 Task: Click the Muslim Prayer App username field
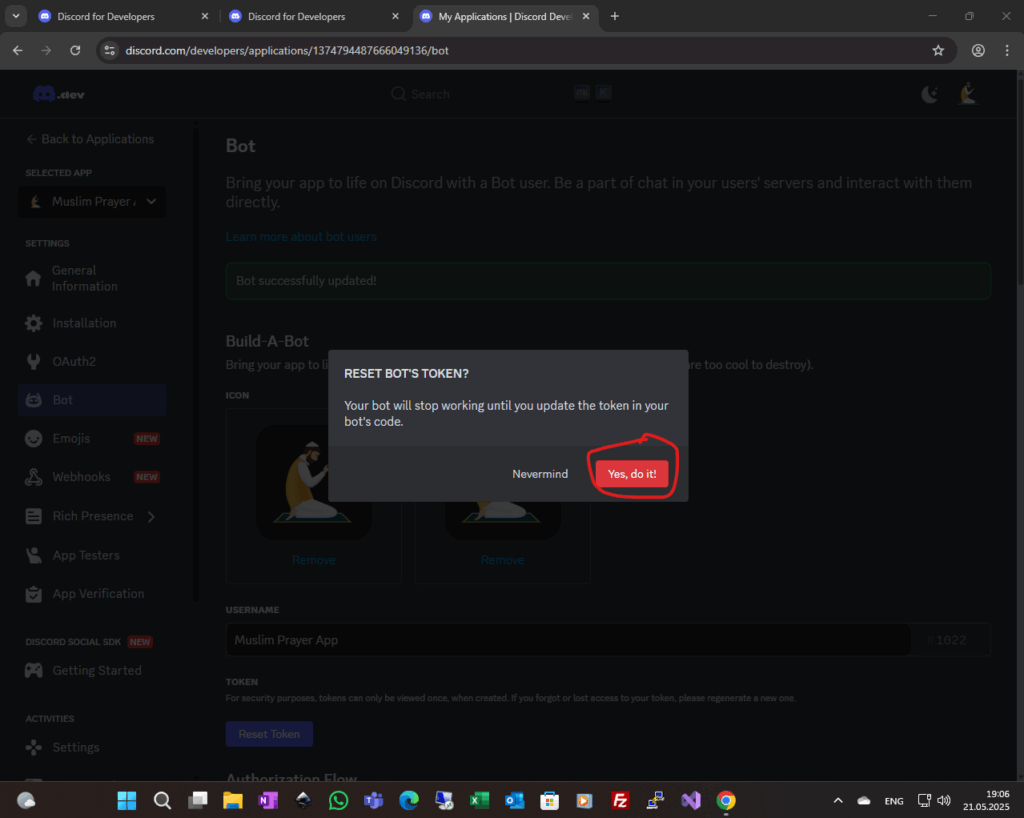pos(568,640)
